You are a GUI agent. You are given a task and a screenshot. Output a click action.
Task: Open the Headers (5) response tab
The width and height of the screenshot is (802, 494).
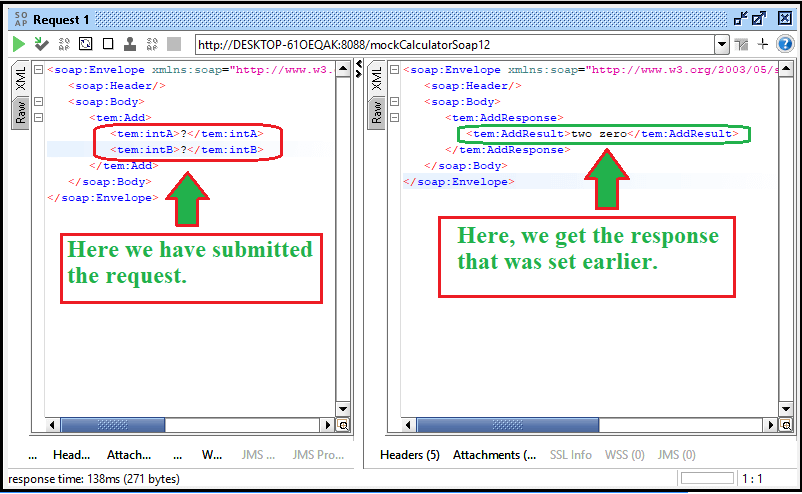pos(409,455)
